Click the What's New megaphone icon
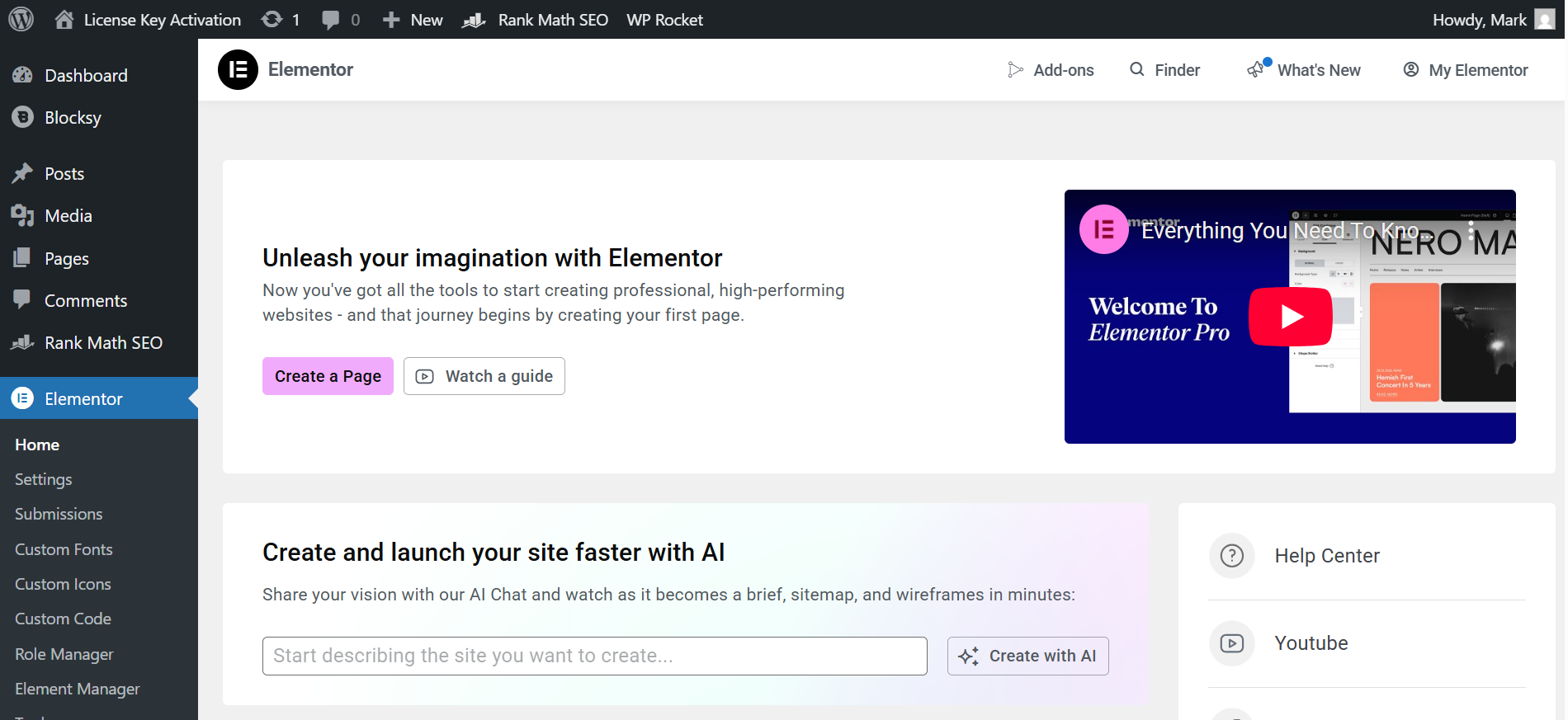The width and height of the screenshot is (1568, 720). (1256, 70)
